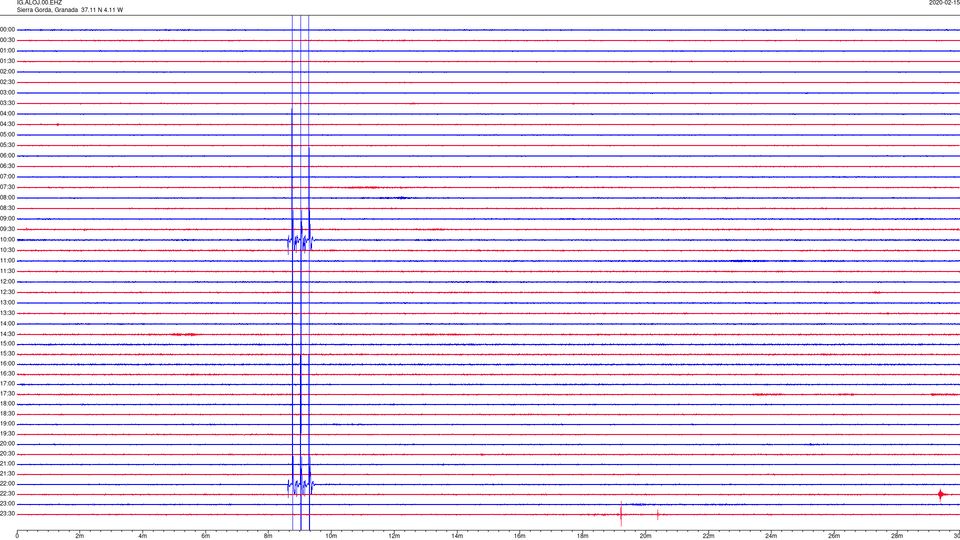Click the red noise burst on 14:30 trace near 5m
The height and width of the screenshot is (540, 960).
[184, 334]
